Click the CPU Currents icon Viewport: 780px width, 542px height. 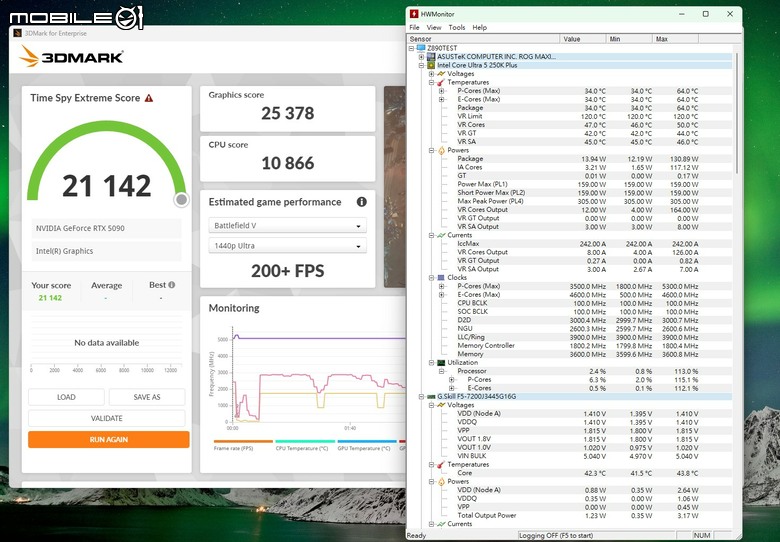441,235
